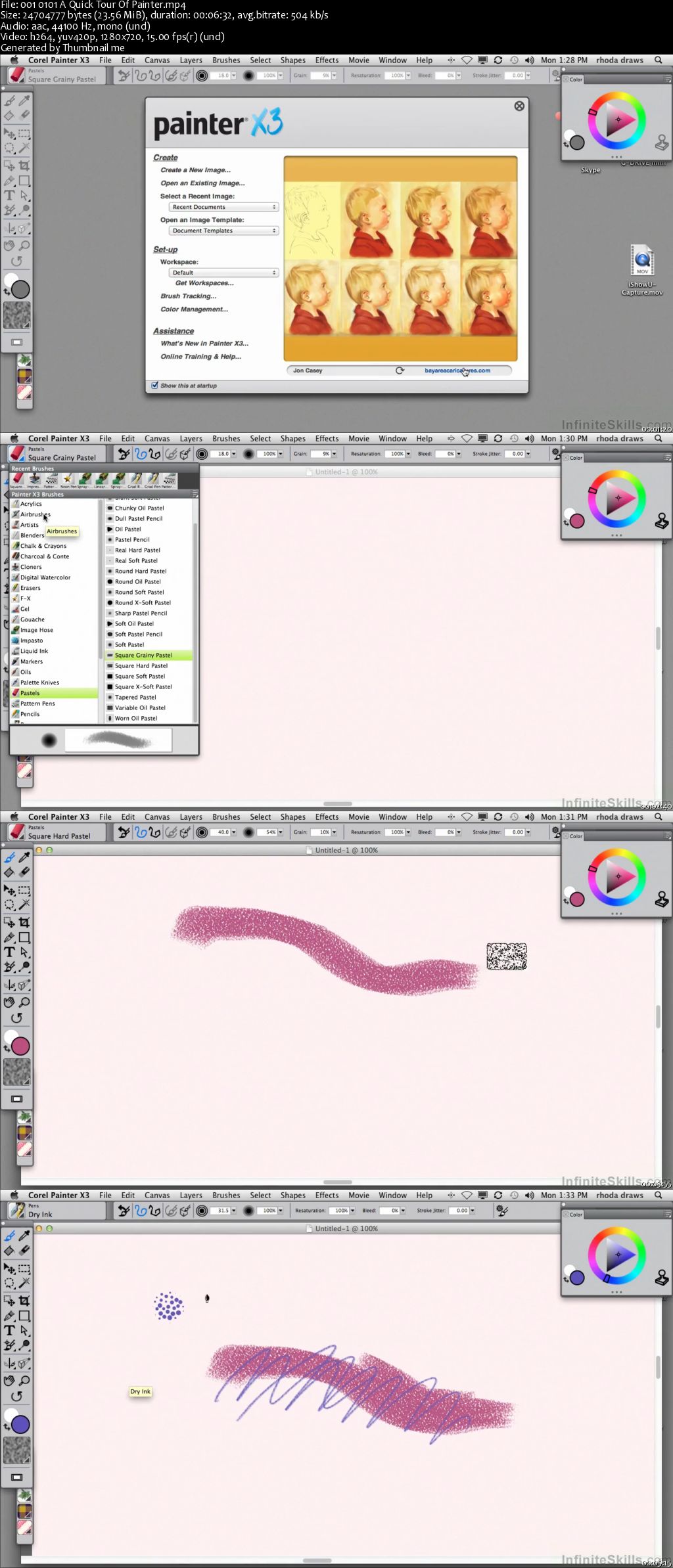Open the 31.5 brush size dropdown arrow

[233, 1211]
